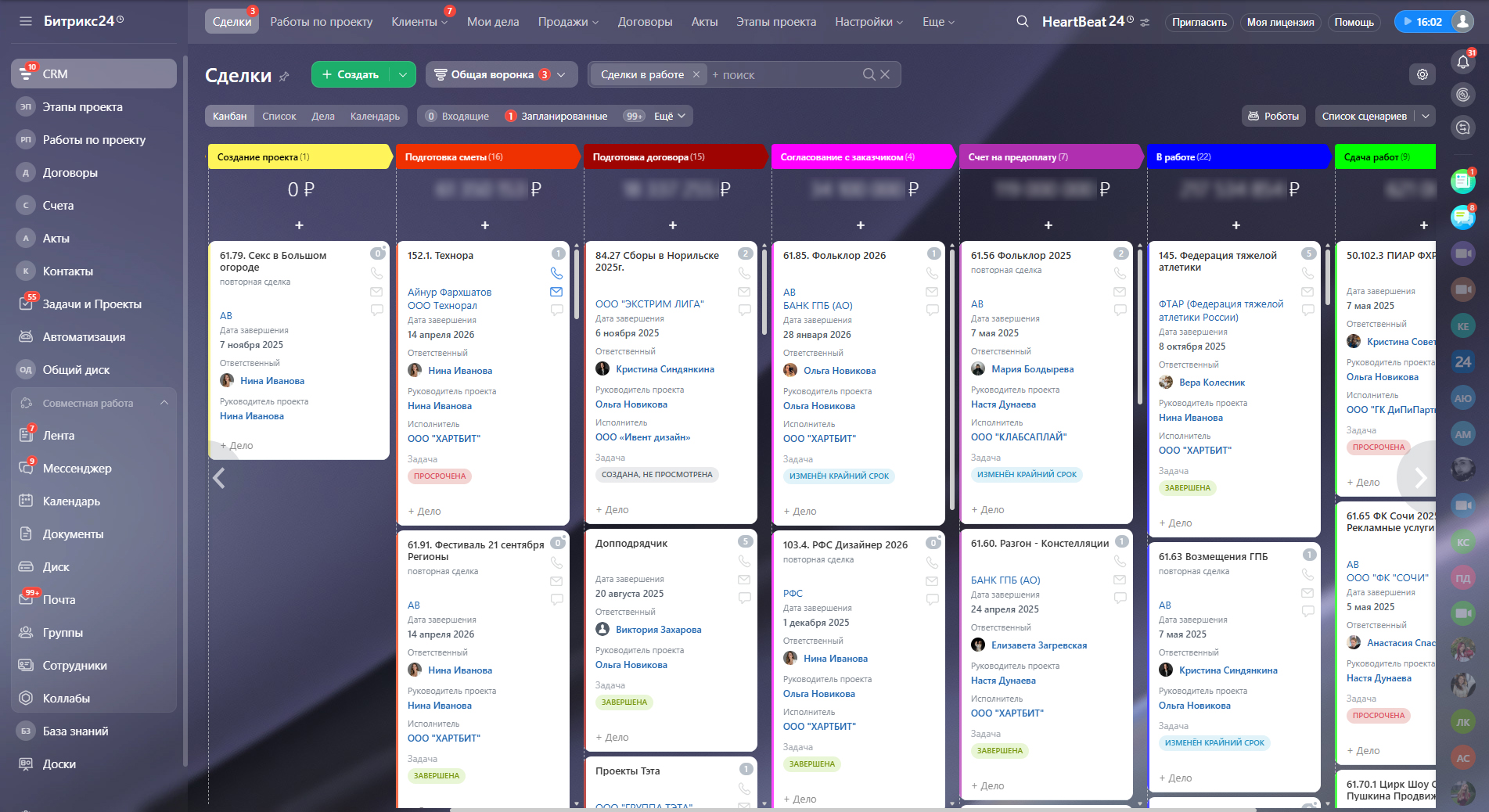This screenshot has width=1489, height=812.
Task: Click the settings sliders icon beside HeartBeat 24
Action: click(x=1145, y=23)
